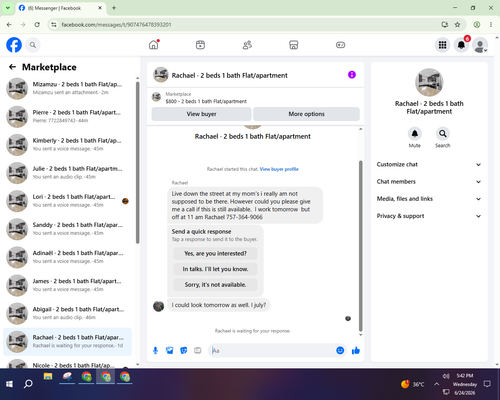500x400 pixels.
Task: Open the Facebook menu grid icon
Action: tap(442, 45)
